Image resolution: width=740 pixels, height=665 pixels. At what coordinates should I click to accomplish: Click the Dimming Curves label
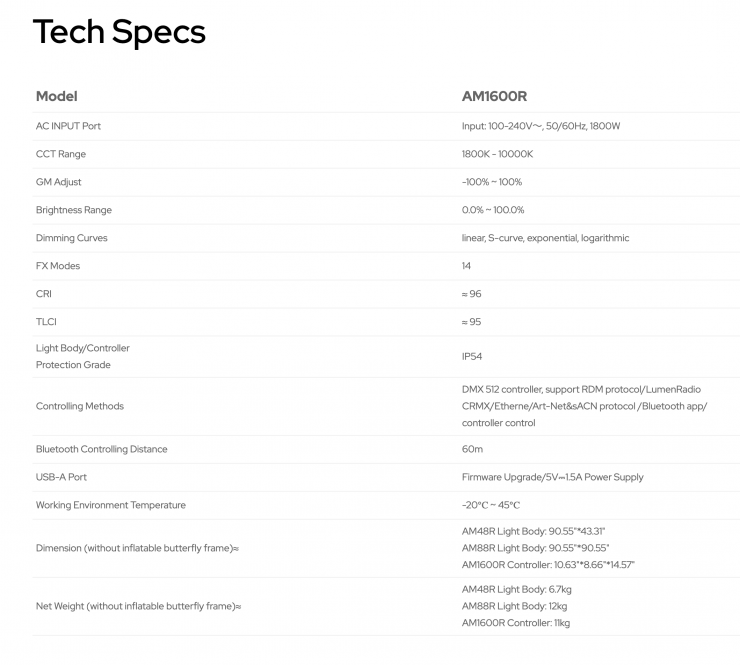click(x=72, y=238)
